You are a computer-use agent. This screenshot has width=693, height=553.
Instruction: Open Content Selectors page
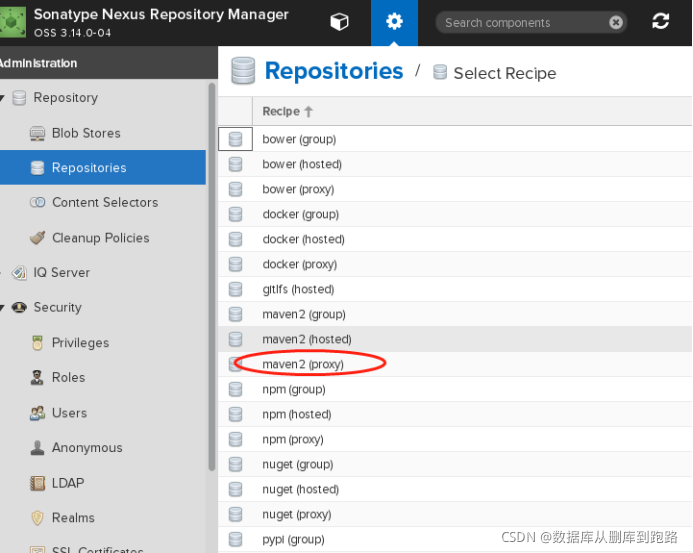click(x=103, y=202)
